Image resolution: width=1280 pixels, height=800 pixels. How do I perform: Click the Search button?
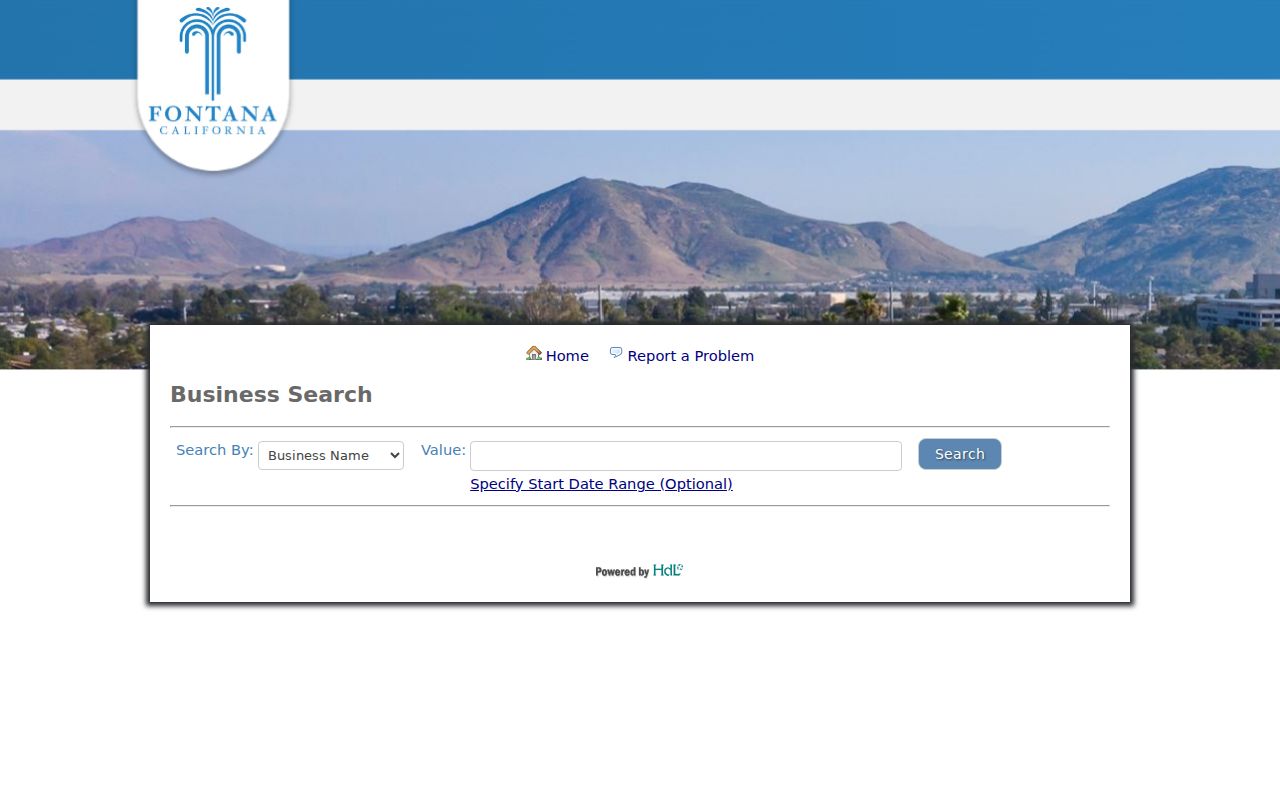tap(960, 454)
